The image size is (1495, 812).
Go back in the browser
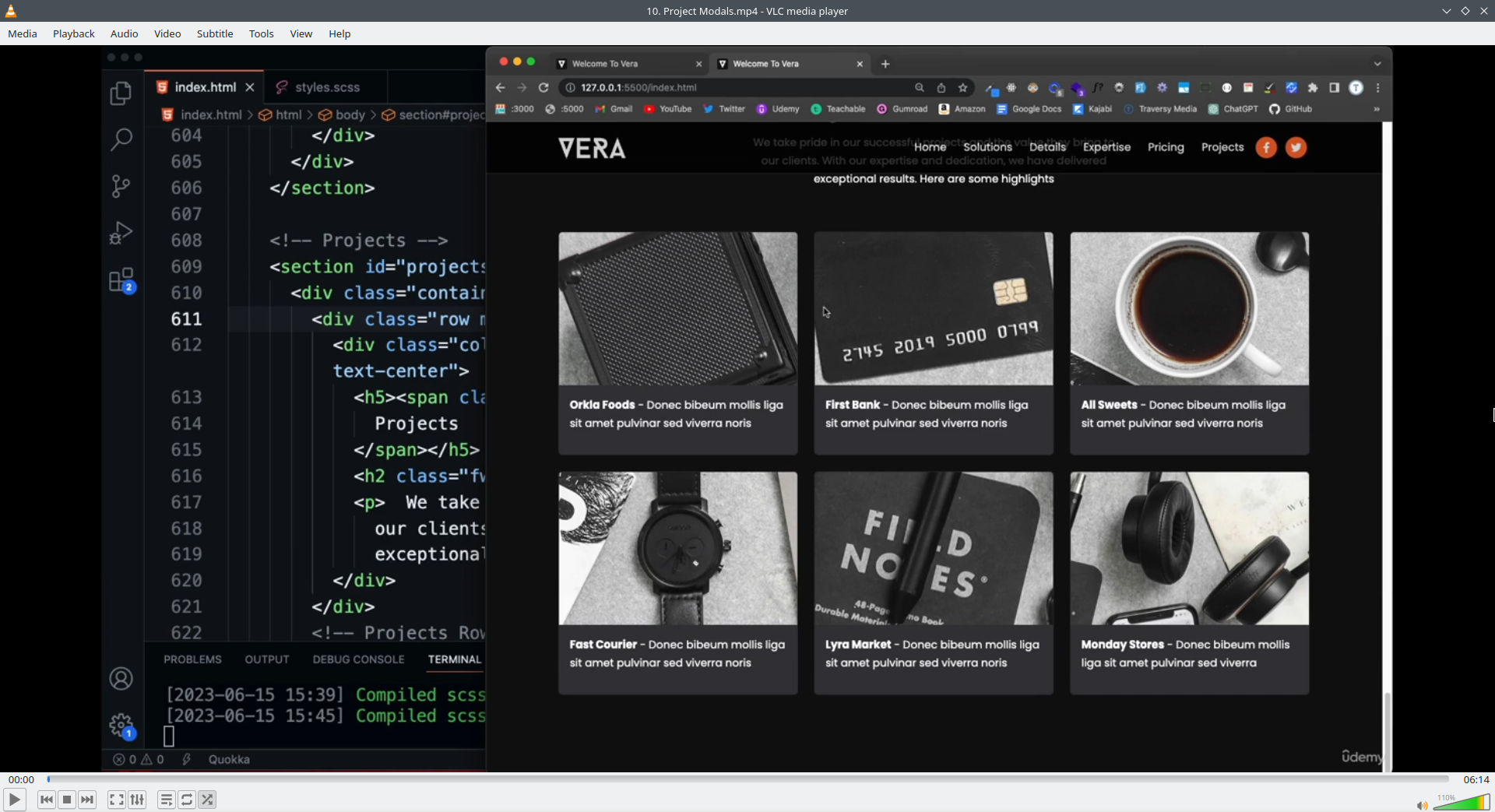click(500, 88)
